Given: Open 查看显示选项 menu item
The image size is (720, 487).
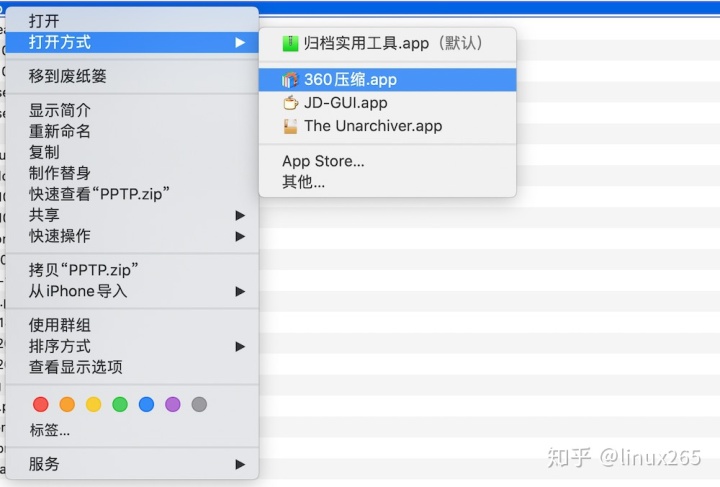Looking at the screenshot, I should pos(132,367).
